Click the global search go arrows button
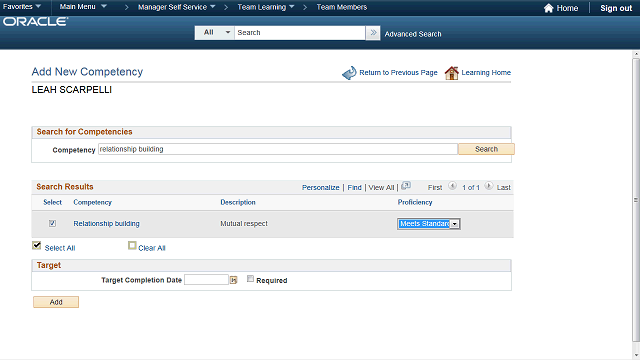The height and width of the screenshot is (360, 640). [x=373, y=33]
